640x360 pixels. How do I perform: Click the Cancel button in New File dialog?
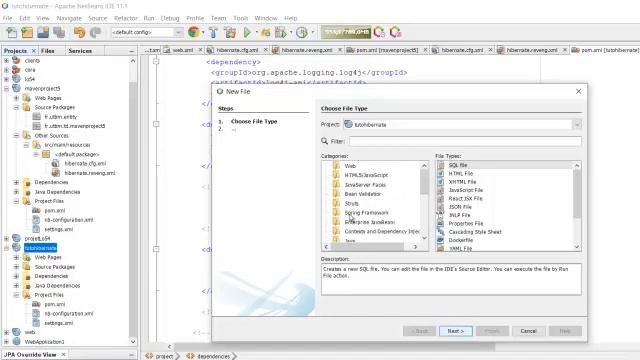coord(528,331)
